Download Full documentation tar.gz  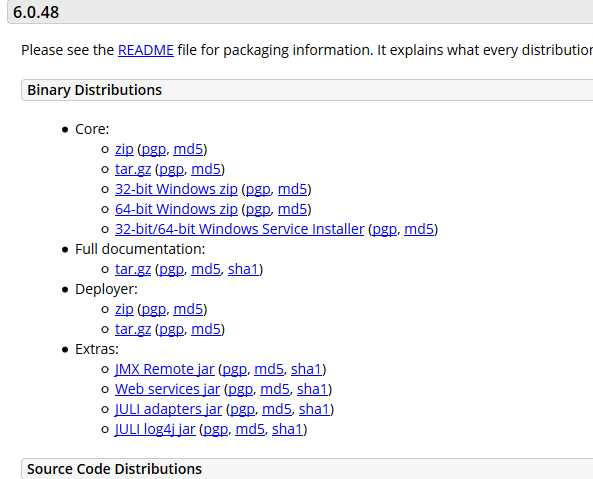pos(133,269)
